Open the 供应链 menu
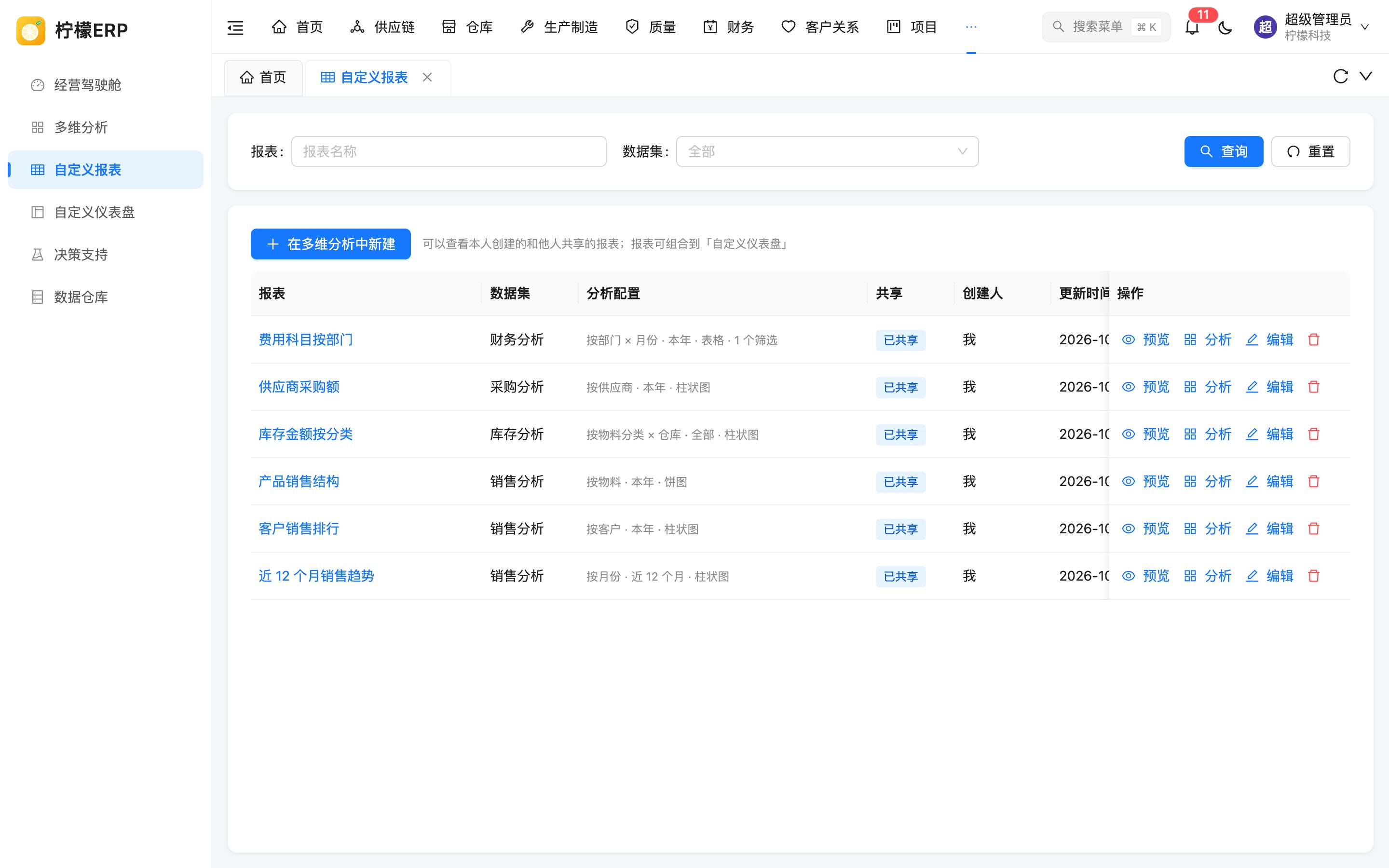Image resolution: width=1389 pixels, height=868 pixels. click(382, 27)
